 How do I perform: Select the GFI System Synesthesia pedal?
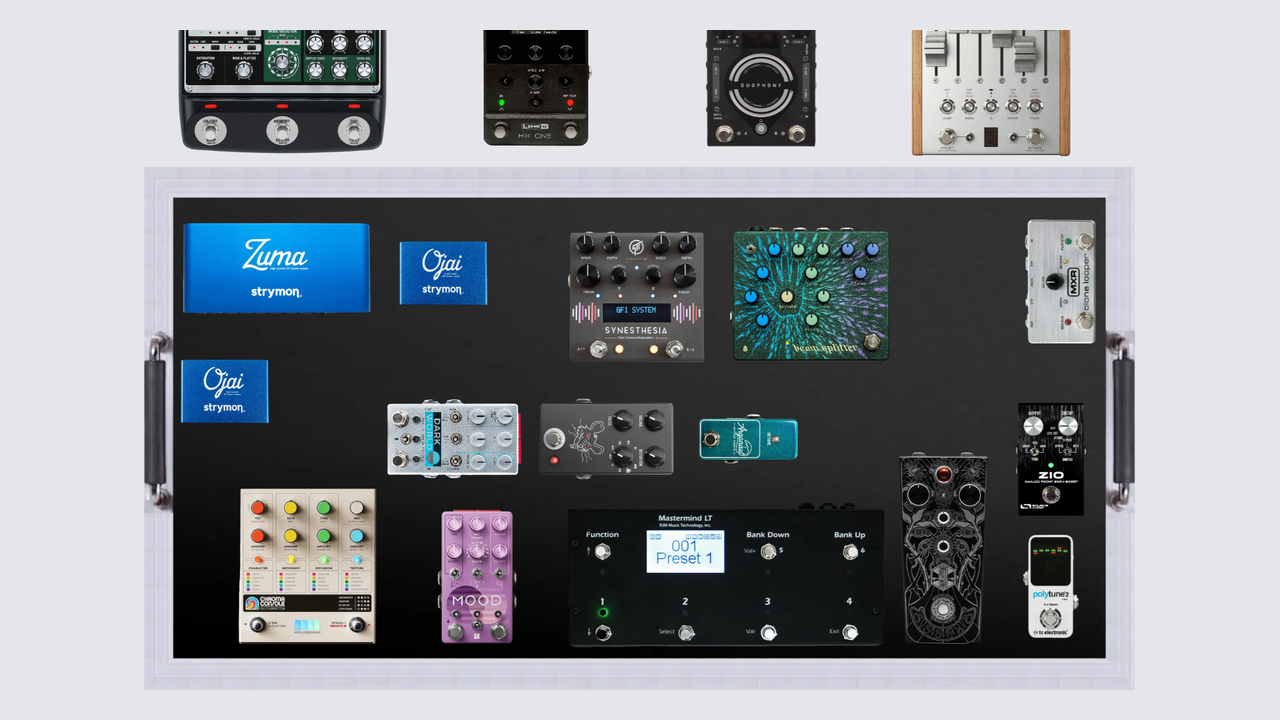pos(637,297)
